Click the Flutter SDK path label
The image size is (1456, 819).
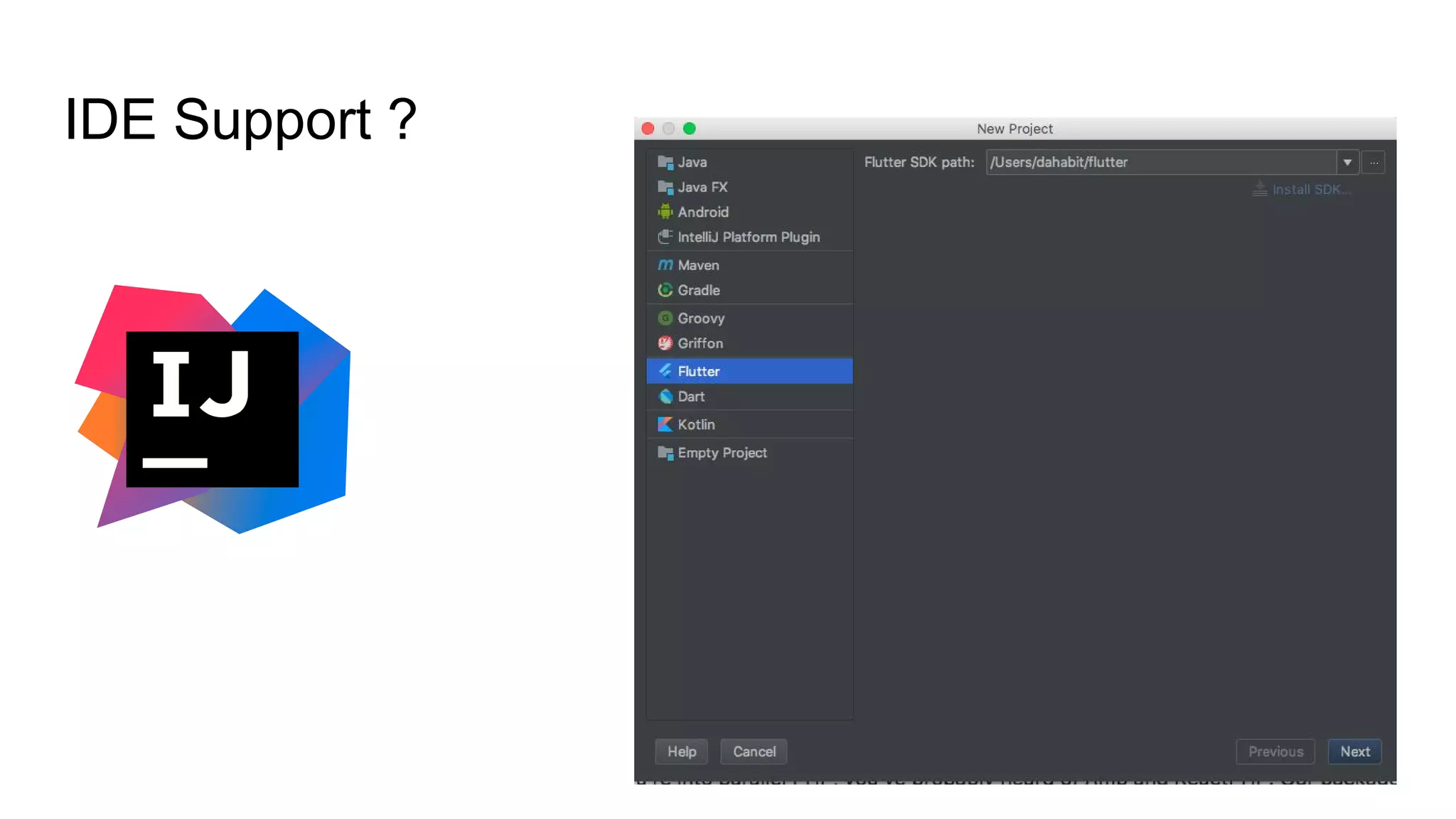point(919,162)
